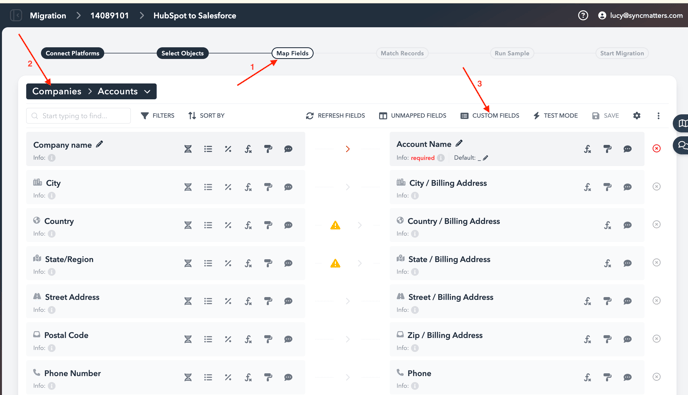
Task: Click the hourglass icon in Phone Number row
Action: 188,377
